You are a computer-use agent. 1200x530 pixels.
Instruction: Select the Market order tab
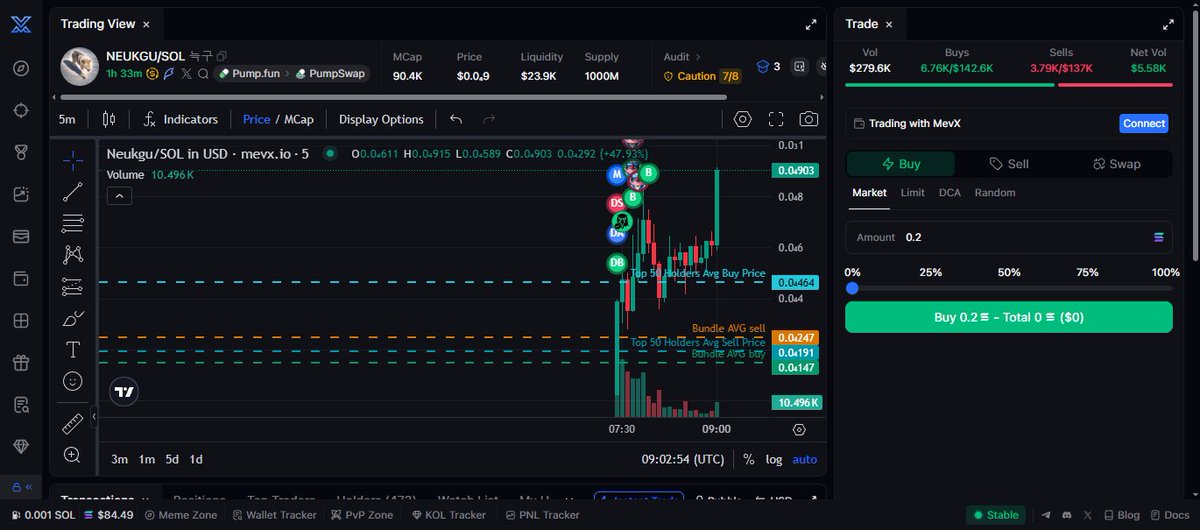click(869, 193)
